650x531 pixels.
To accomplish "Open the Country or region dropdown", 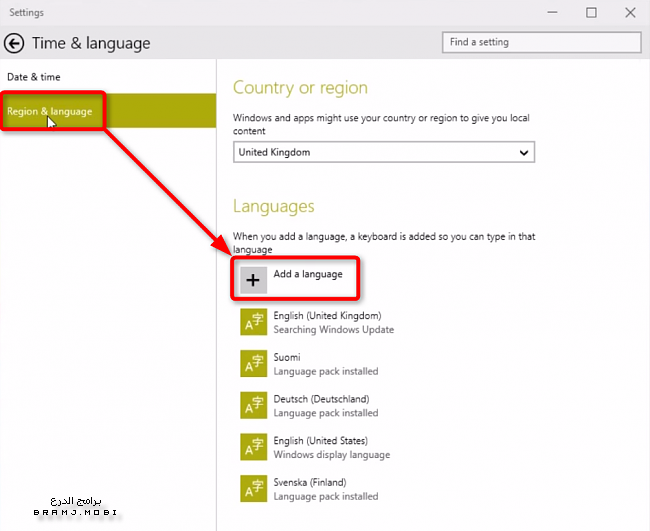I will 384,152.
